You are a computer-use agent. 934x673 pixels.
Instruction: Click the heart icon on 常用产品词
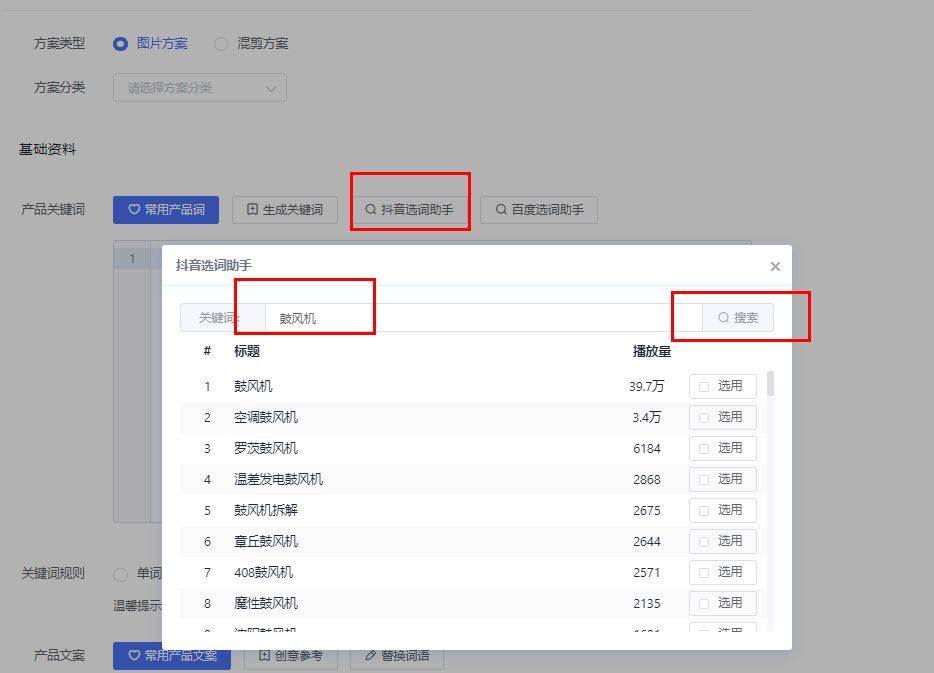pyautogui.click(x=134, y=210)
